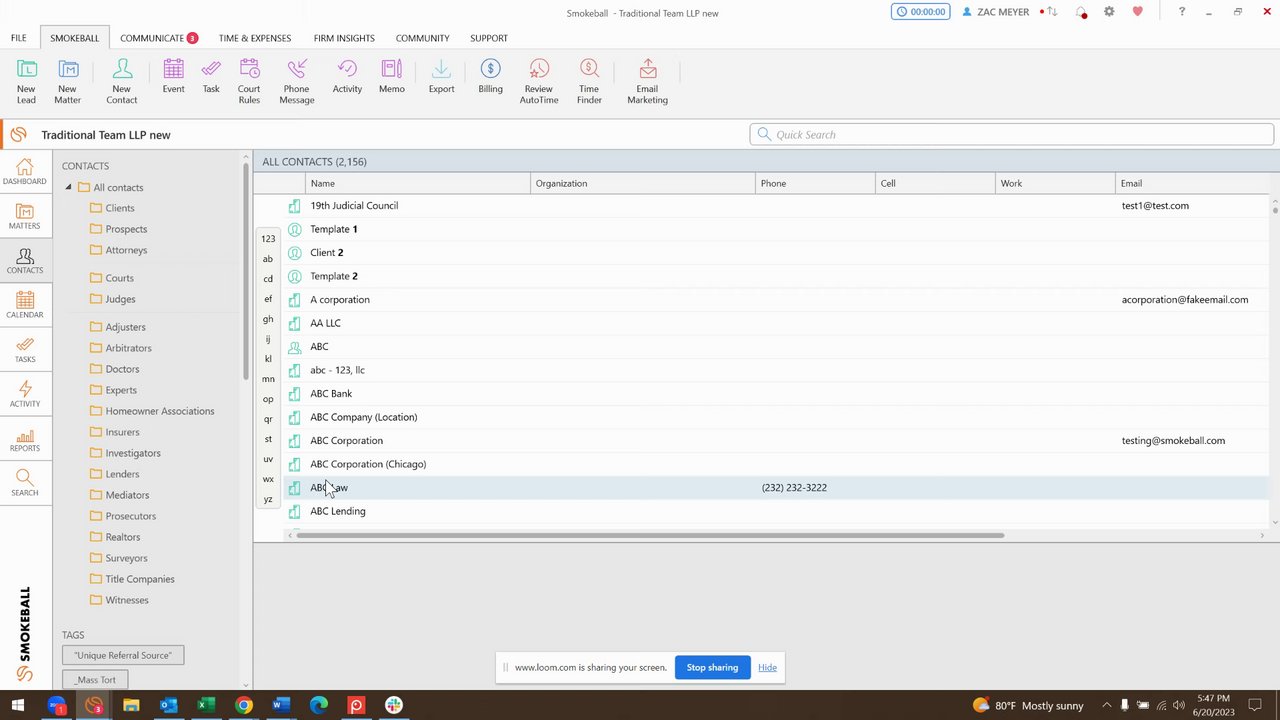Collapse the All contacts tree node arrow
The height and width of the screenshot is (720, 1280).
click(69, 187)
